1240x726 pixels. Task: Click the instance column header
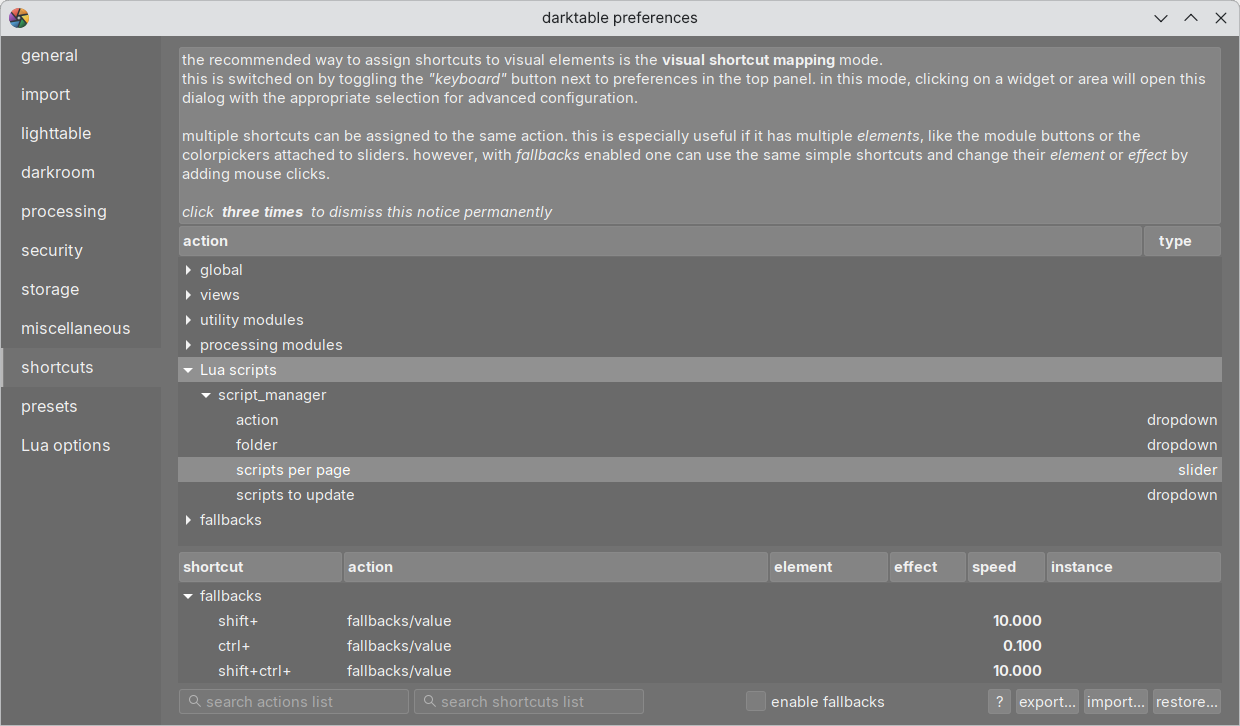[x=1134, y=567]
